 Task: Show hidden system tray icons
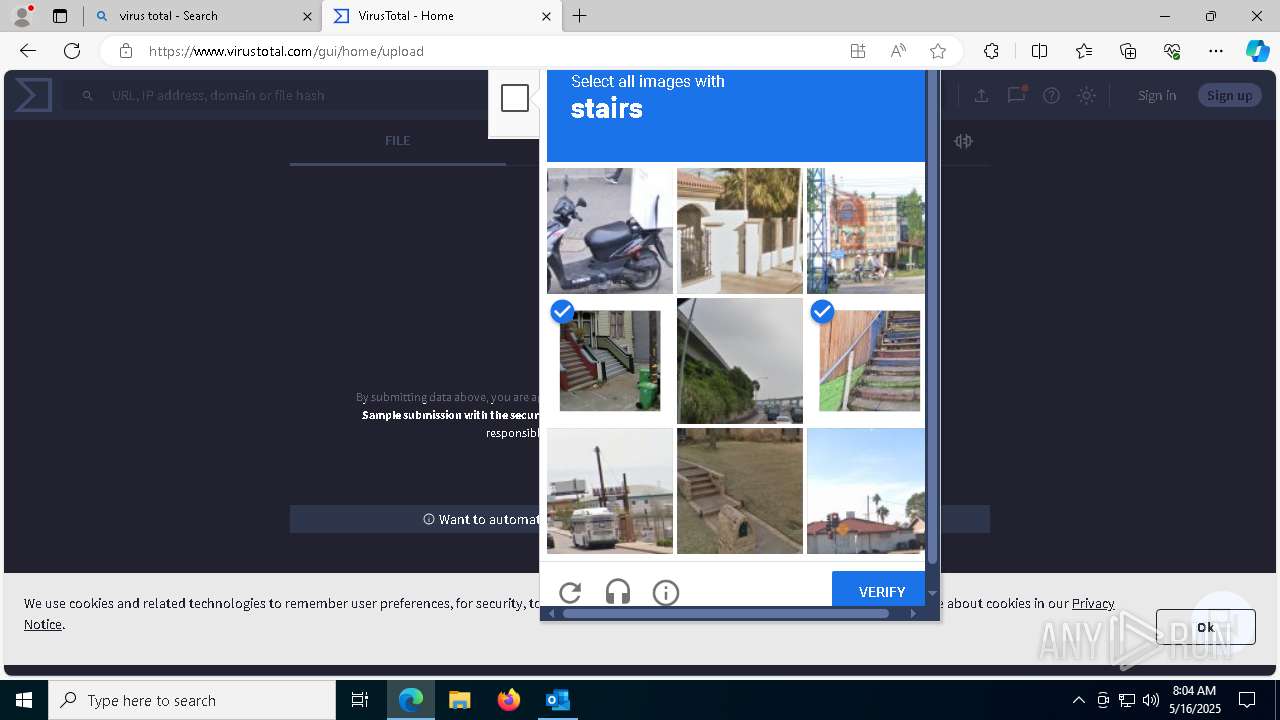tap(1078, 700)
